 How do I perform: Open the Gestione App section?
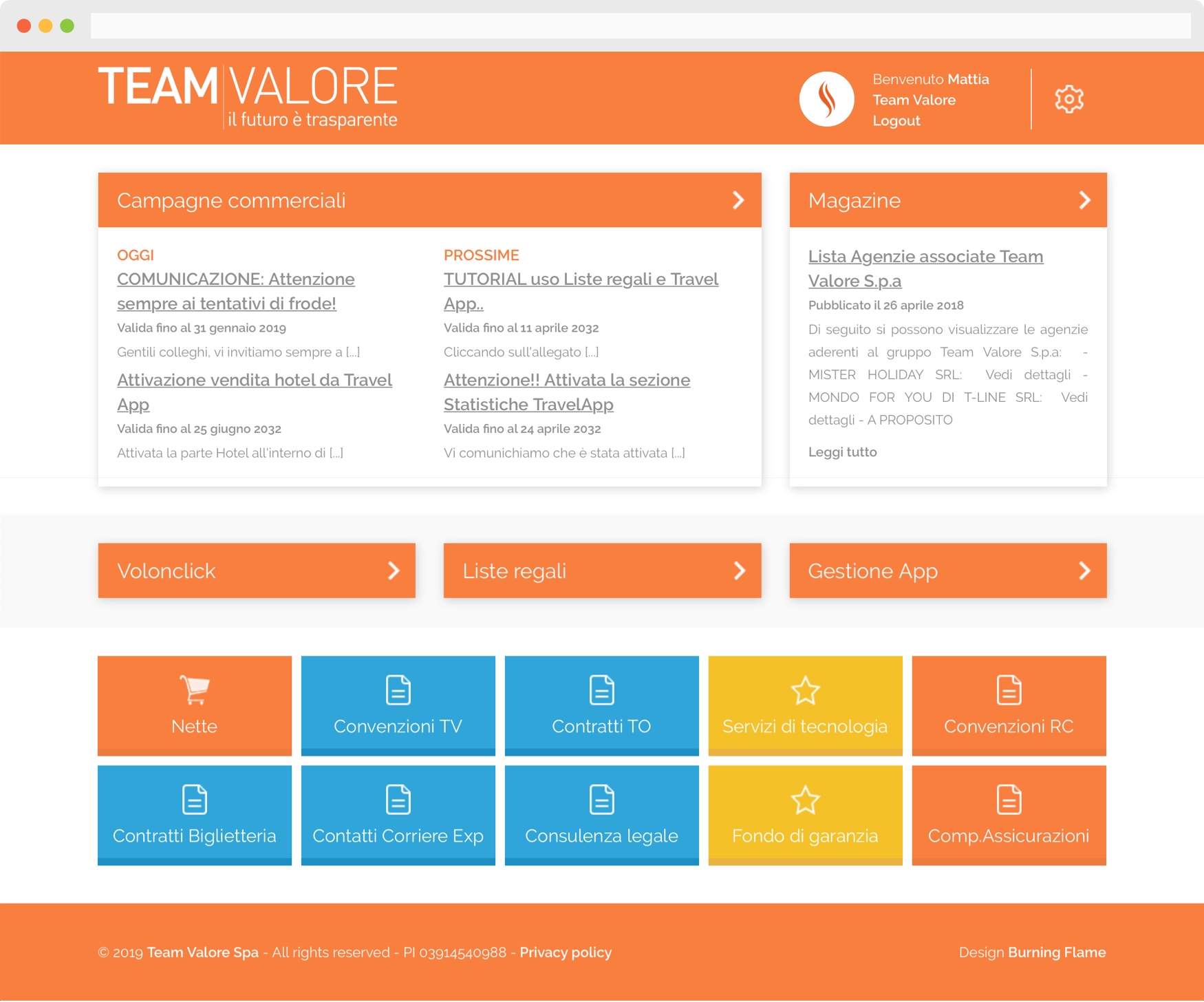click(x=948, y=571)
